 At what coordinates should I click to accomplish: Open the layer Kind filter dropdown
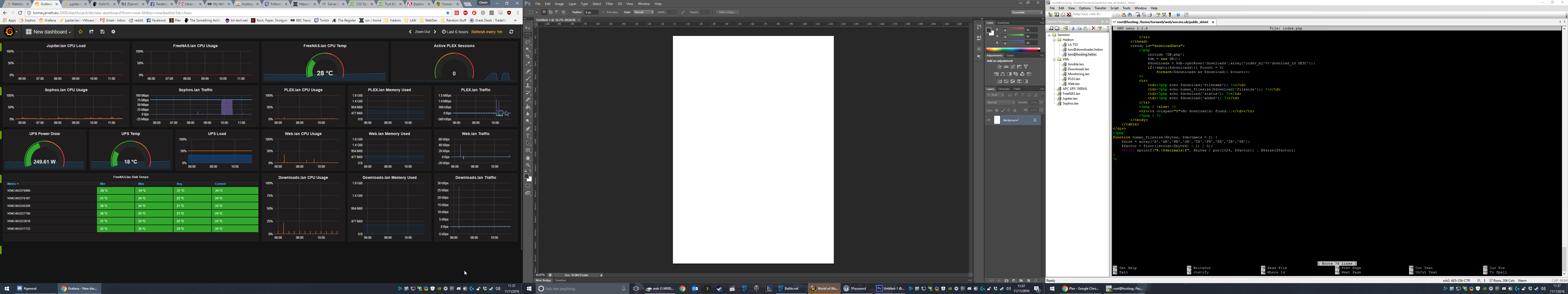995,95
